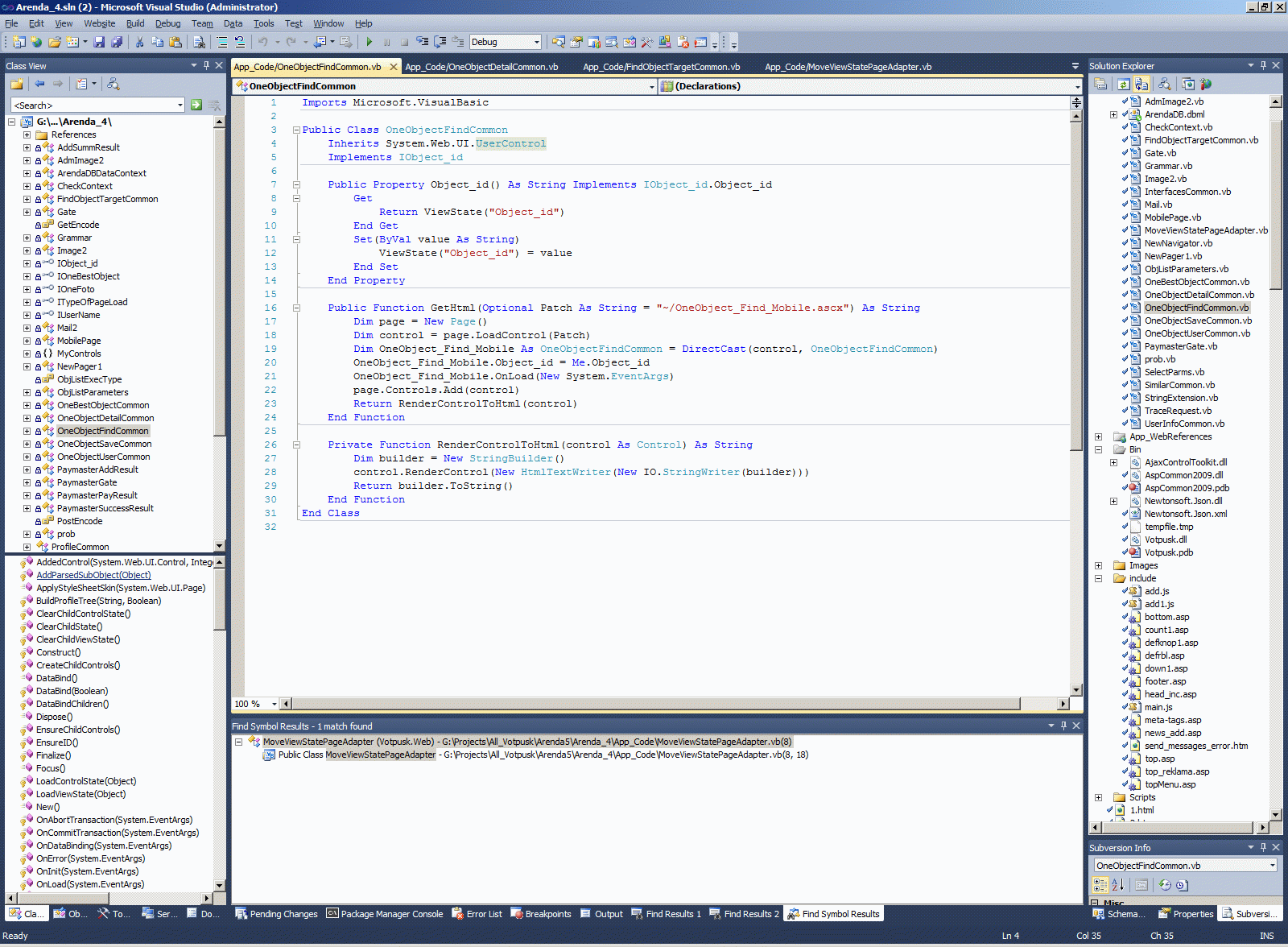Expand the Images folder in Solution Explorer

[1098, 565]
